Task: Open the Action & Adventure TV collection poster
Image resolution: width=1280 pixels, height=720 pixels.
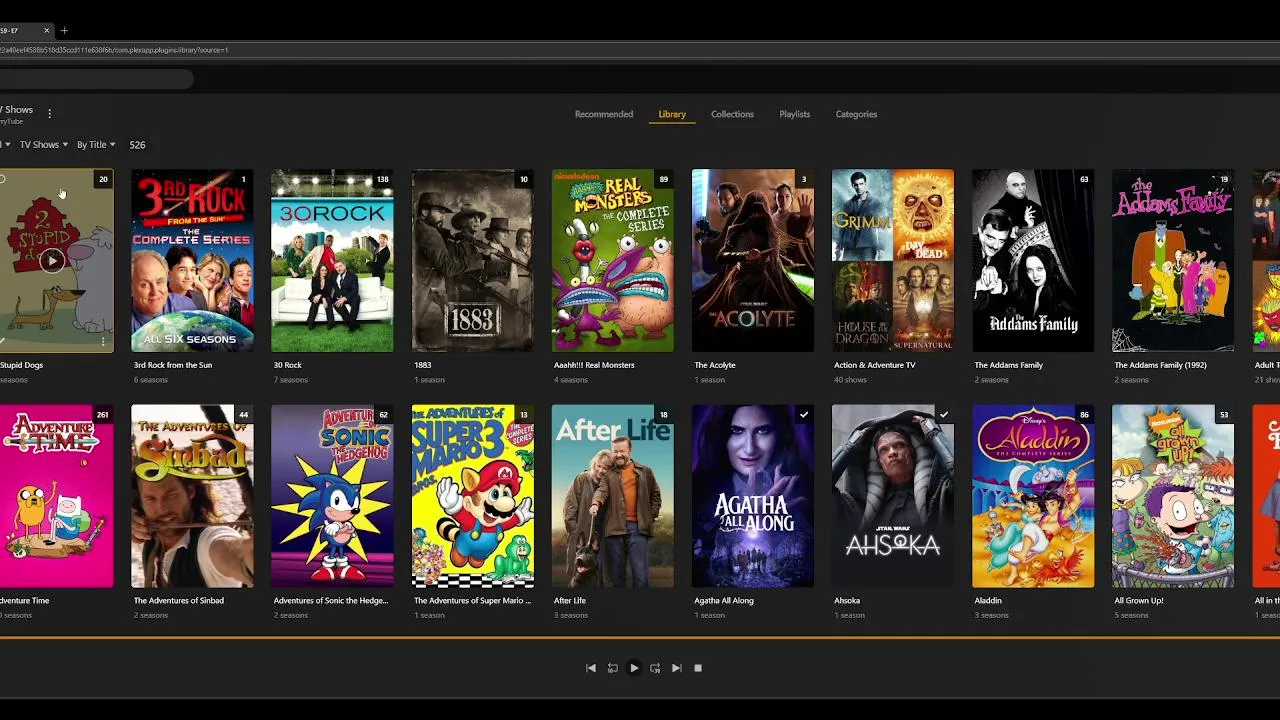Action: click(893, 261)
